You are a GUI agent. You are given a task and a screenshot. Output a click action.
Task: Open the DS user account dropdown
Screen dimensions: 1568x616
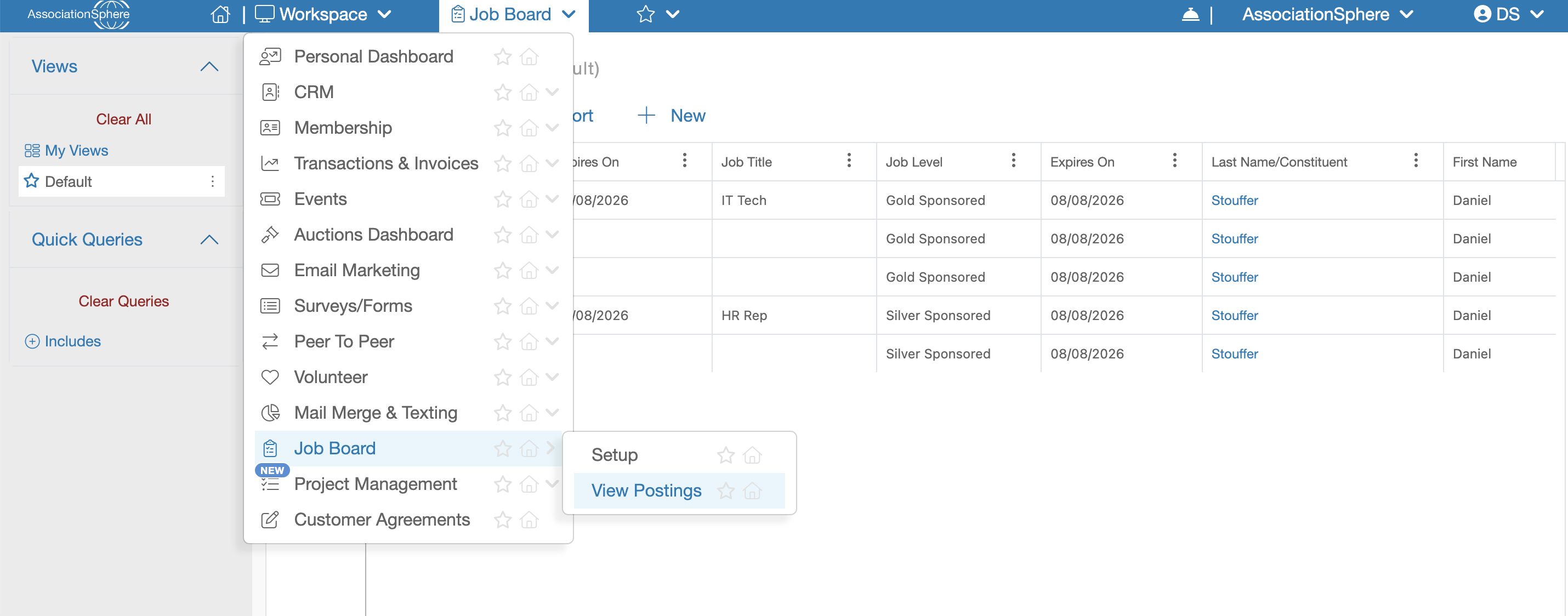1508,14
